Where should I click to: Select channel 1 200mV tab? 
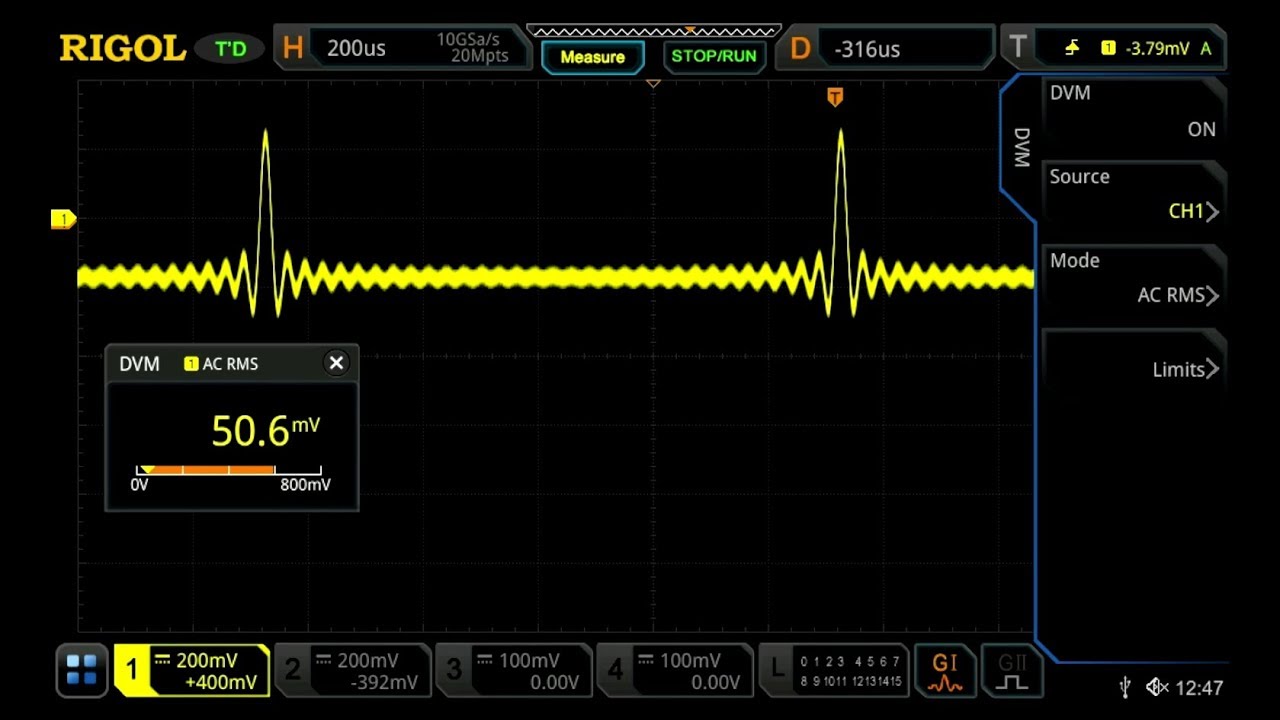pyautogui.click(x=192, y=671)
